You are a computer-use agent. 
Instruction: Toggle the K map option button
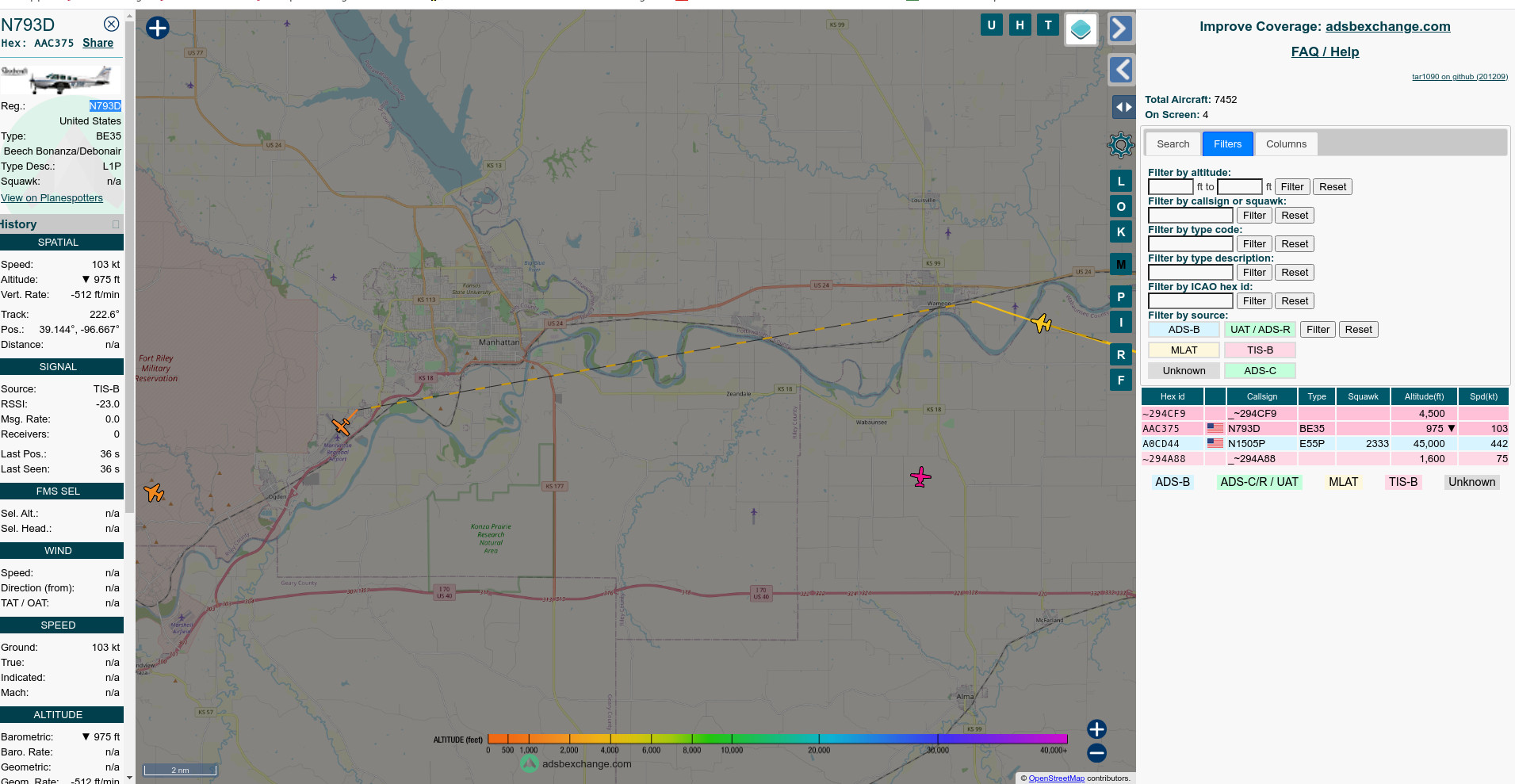click(1120, 232)
